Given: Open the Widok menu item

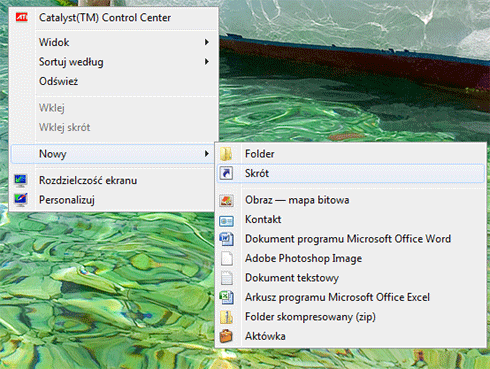Looking at the screenshot, I should (114, 42).
